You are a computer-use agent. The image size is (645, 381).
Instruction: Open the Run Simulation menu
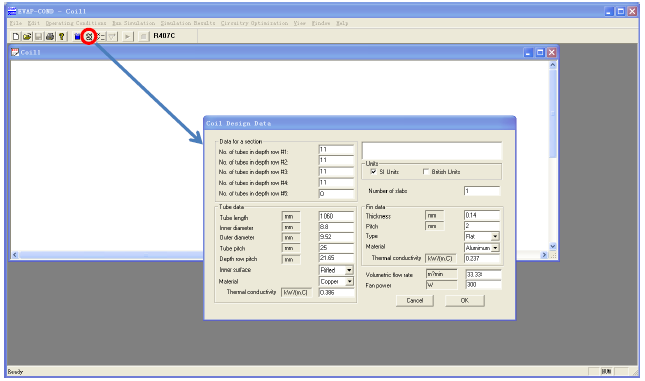(134, 23)
